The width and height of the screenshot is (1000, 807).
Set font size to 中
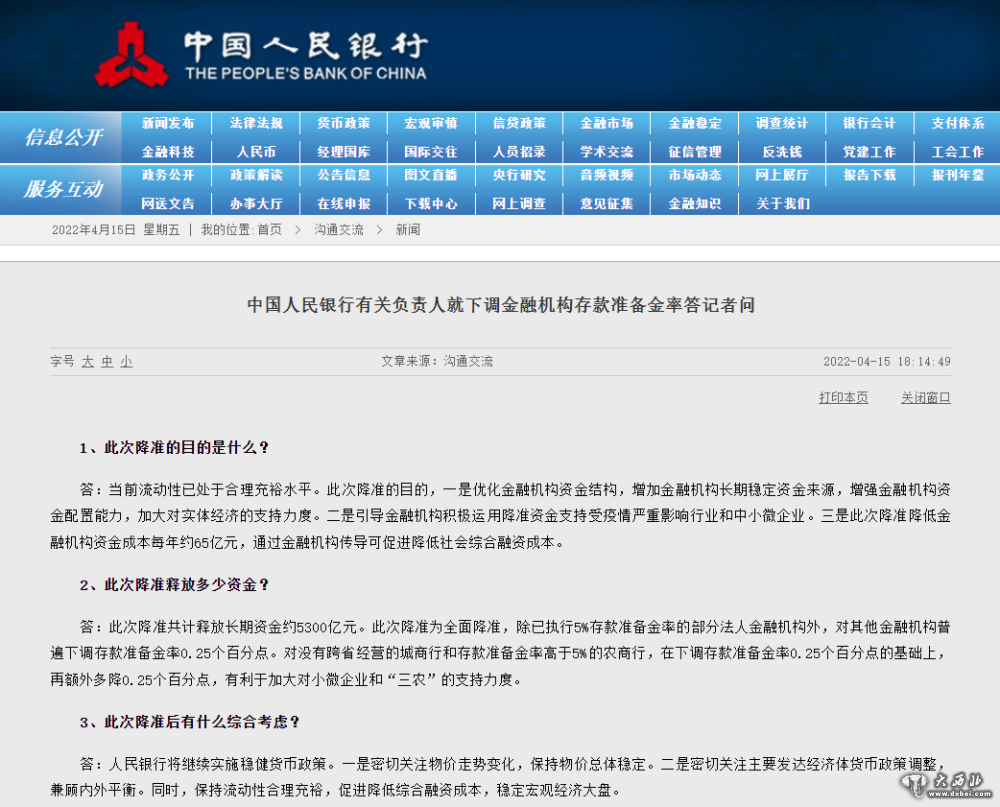pyautogui.click(x=107, y=362)
